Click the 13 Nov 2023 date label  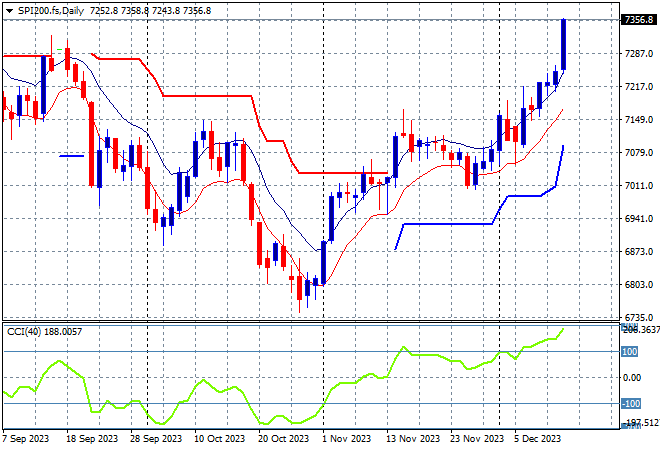click(413, 438)
